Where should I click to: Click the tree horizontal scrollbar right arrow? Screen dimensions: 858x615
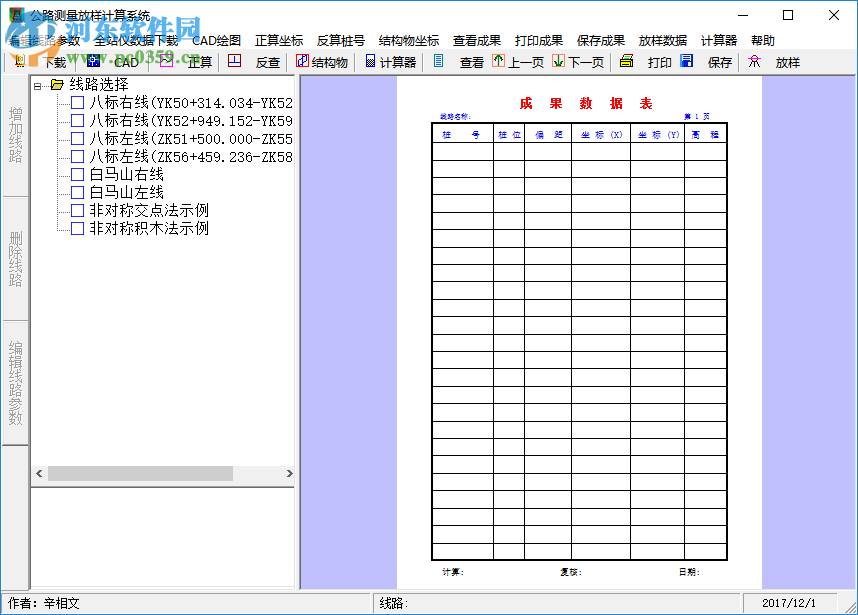click(x=289, y=473)
